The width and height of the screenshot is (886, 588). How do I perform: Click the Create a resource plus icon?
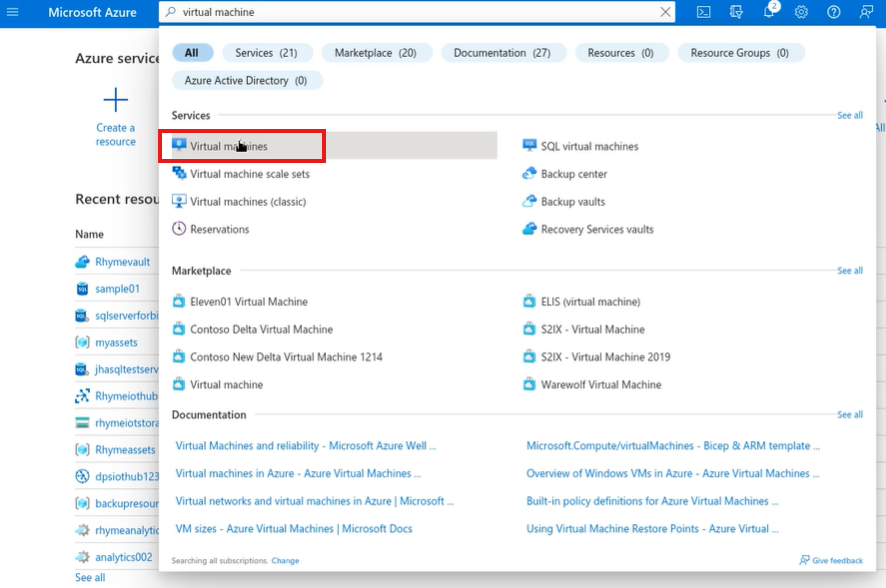pyautogui.click(x=115, y=100)
